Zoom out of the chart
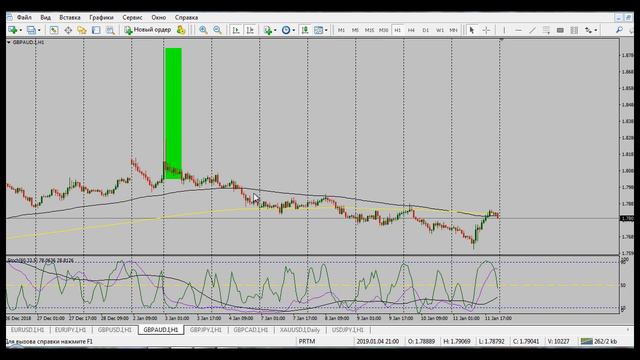Image resolution: width=640 pixels, height=360 pixels. (217, 30)
